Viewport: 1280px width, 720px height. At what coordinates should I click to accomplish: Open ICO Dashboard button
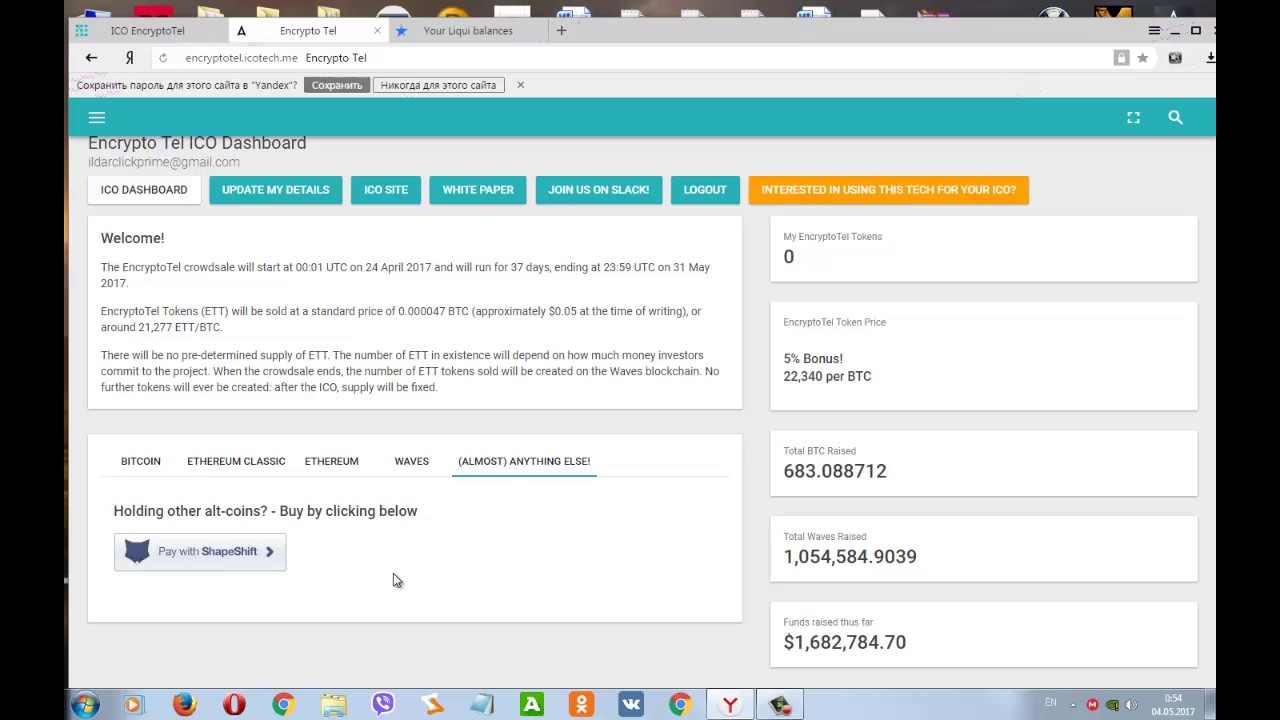pyautogui.click(x=144, y=190)
